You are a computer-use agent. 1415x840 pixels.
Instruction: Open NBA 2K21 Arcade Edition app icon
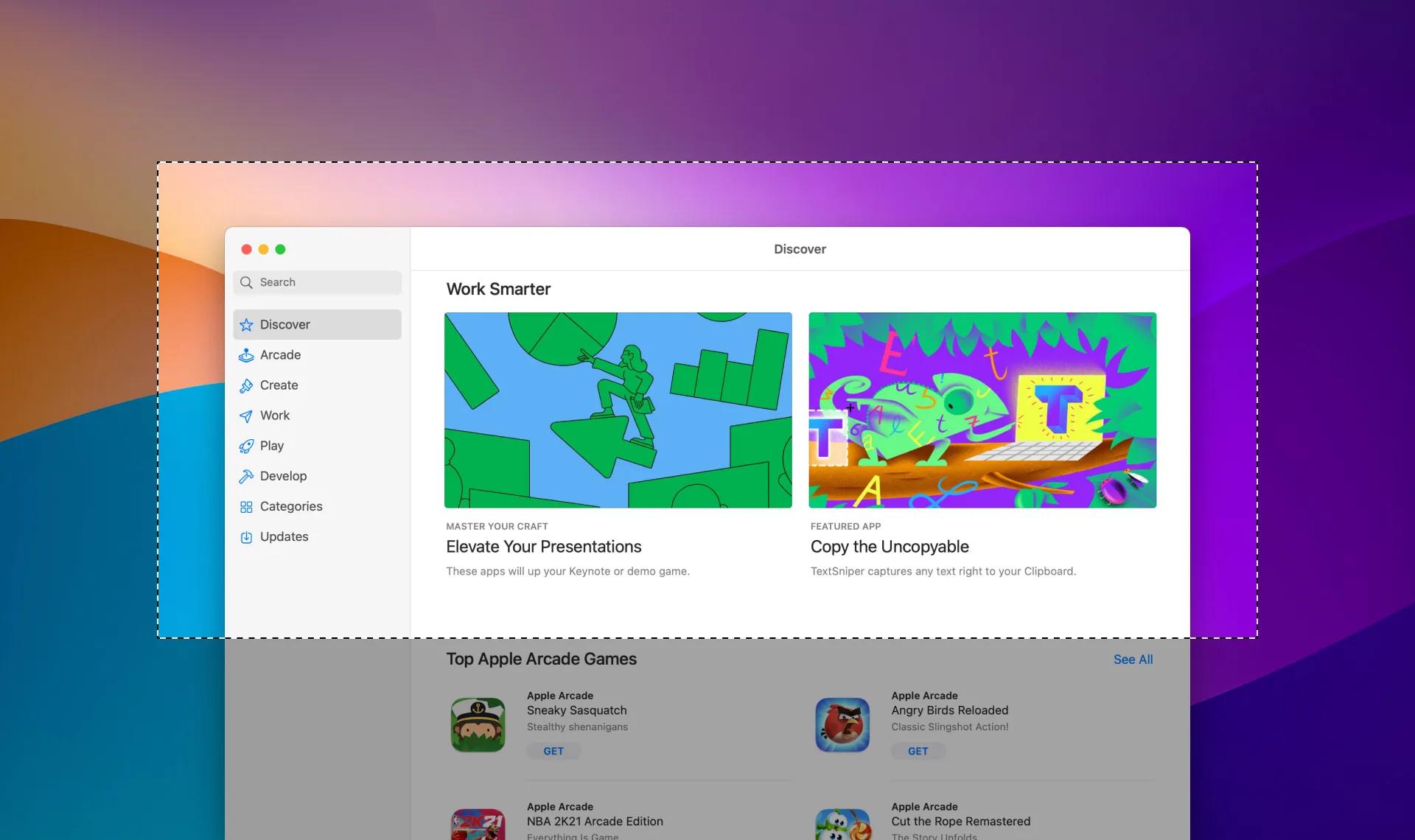tap(478, 824)
